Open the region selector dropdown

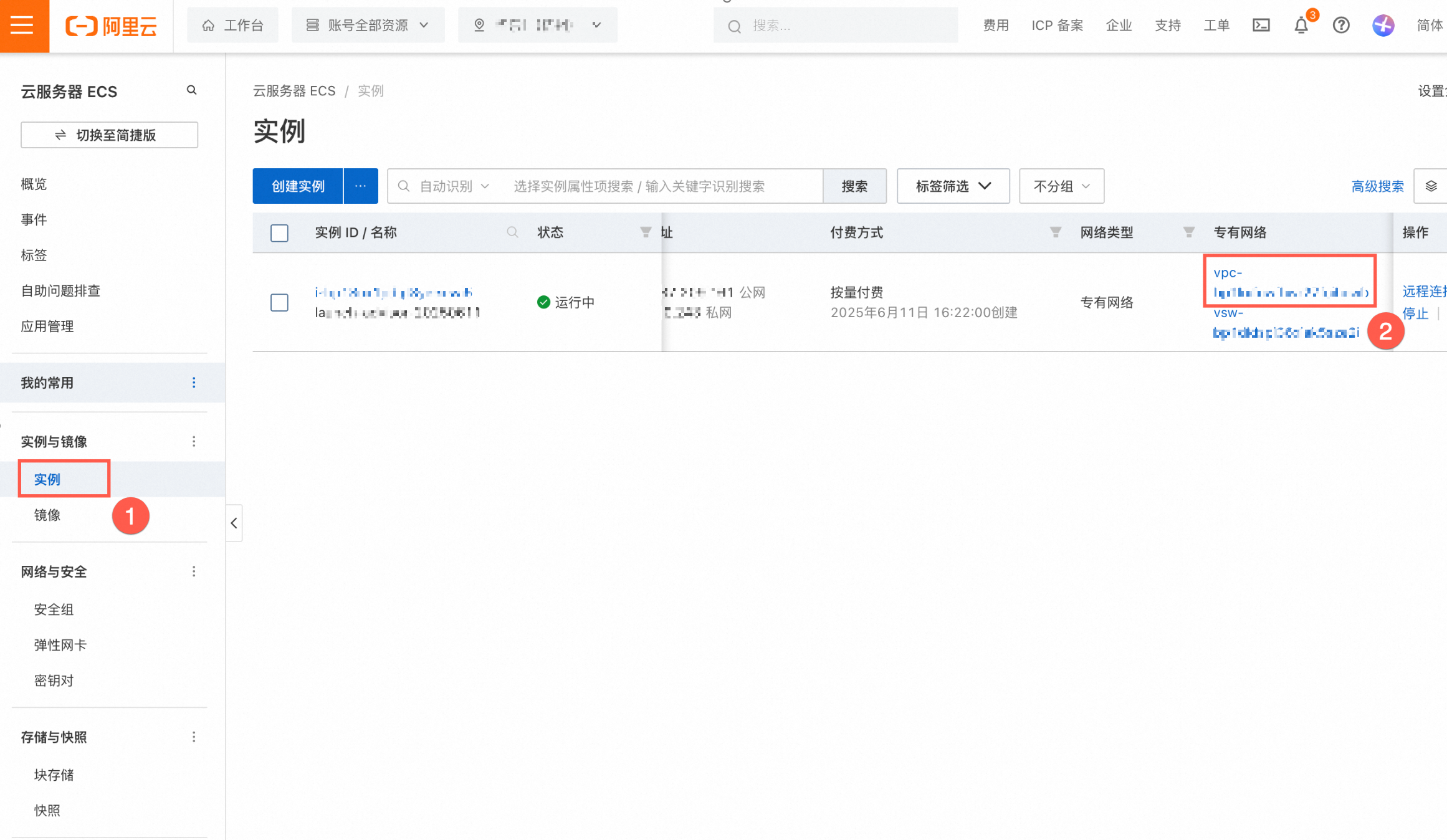[537, 26]
